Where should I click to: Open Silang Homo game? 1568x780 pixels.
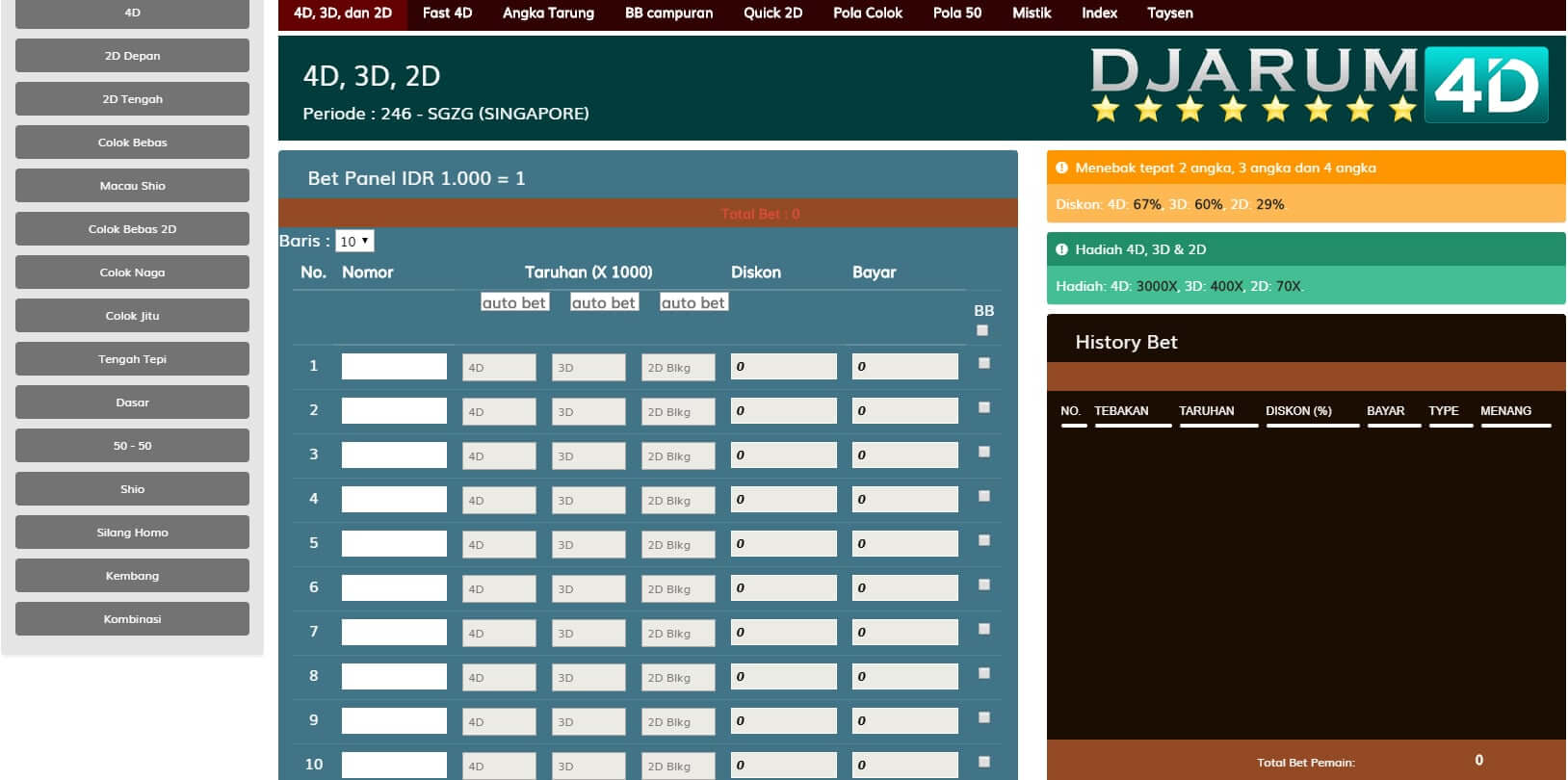[x=132, y=533]
